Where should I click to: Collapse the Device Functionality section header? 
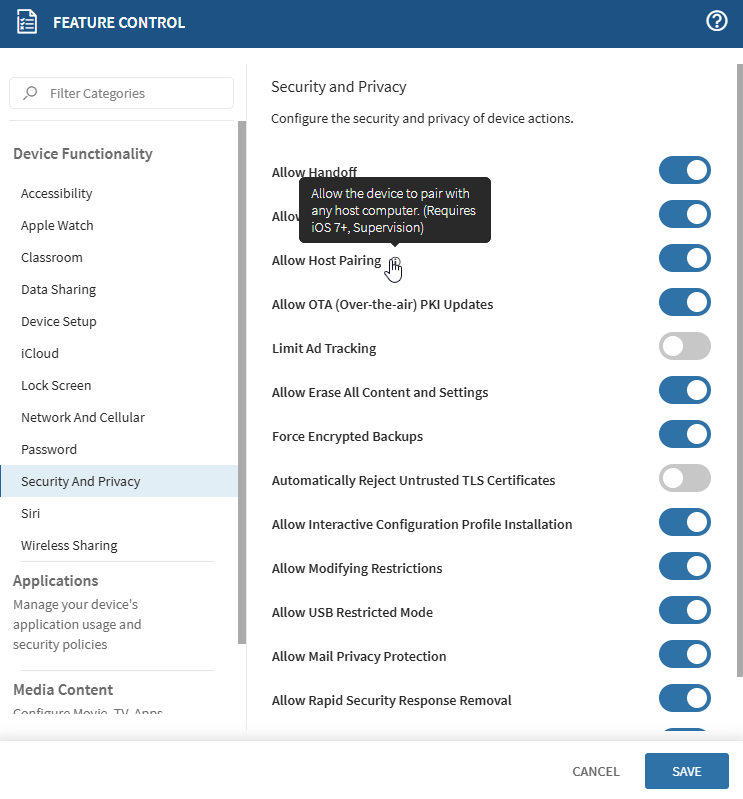83,154
